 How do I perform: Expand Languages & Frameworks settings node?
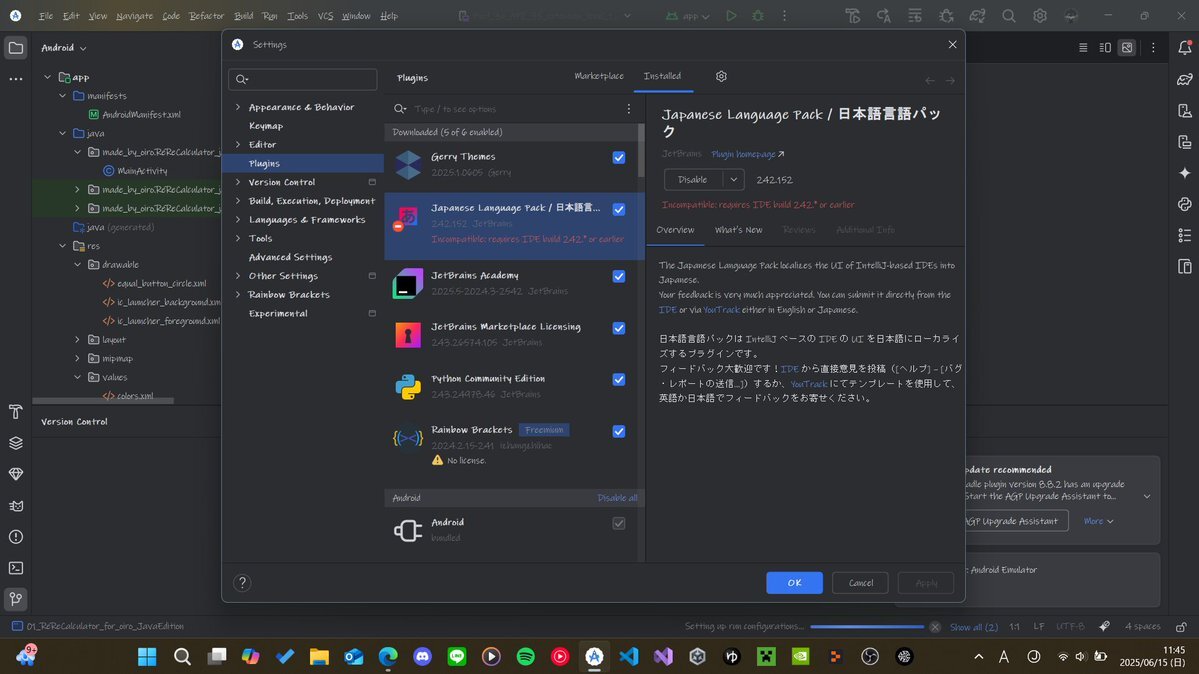pos(238,220)
